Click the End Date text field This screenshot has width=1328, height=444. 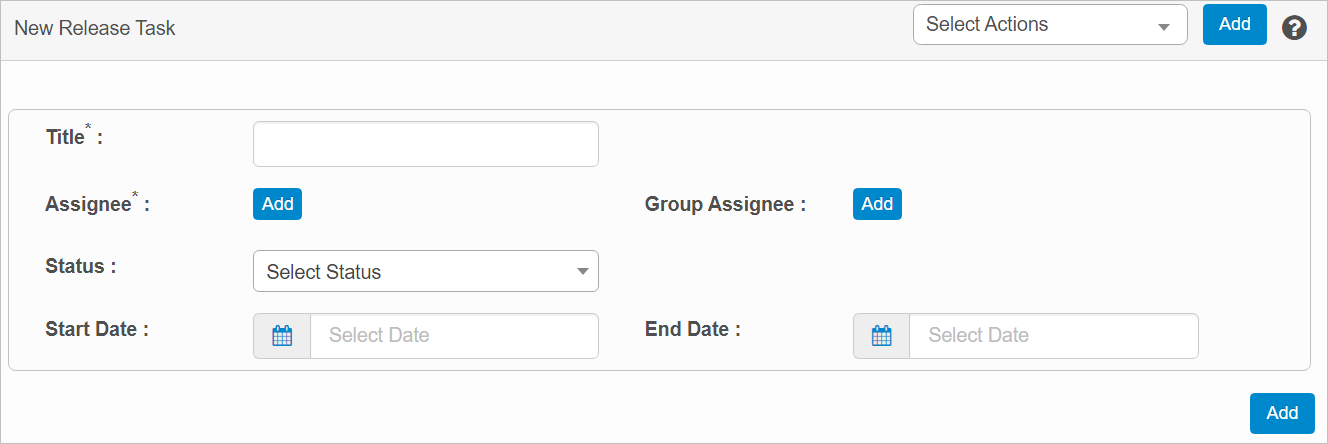pos(1053,336)
